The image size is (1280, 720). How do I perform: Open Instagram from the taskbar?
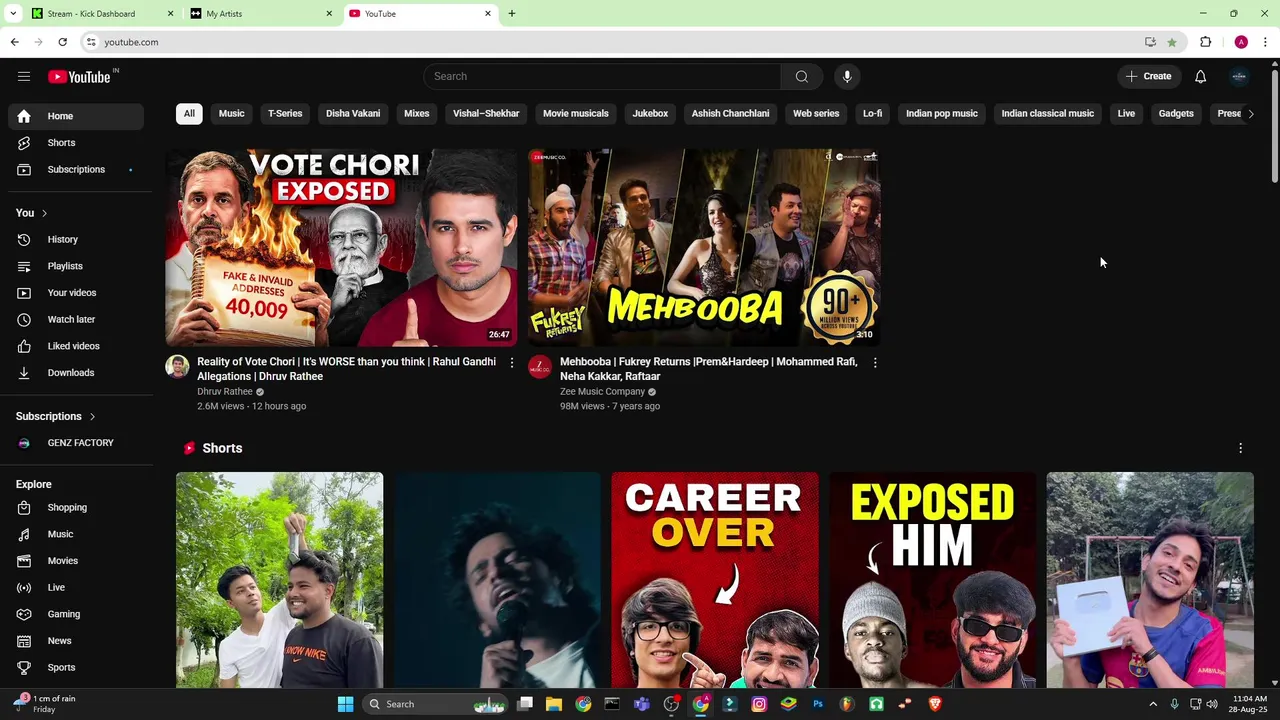(x=760, y=704)
